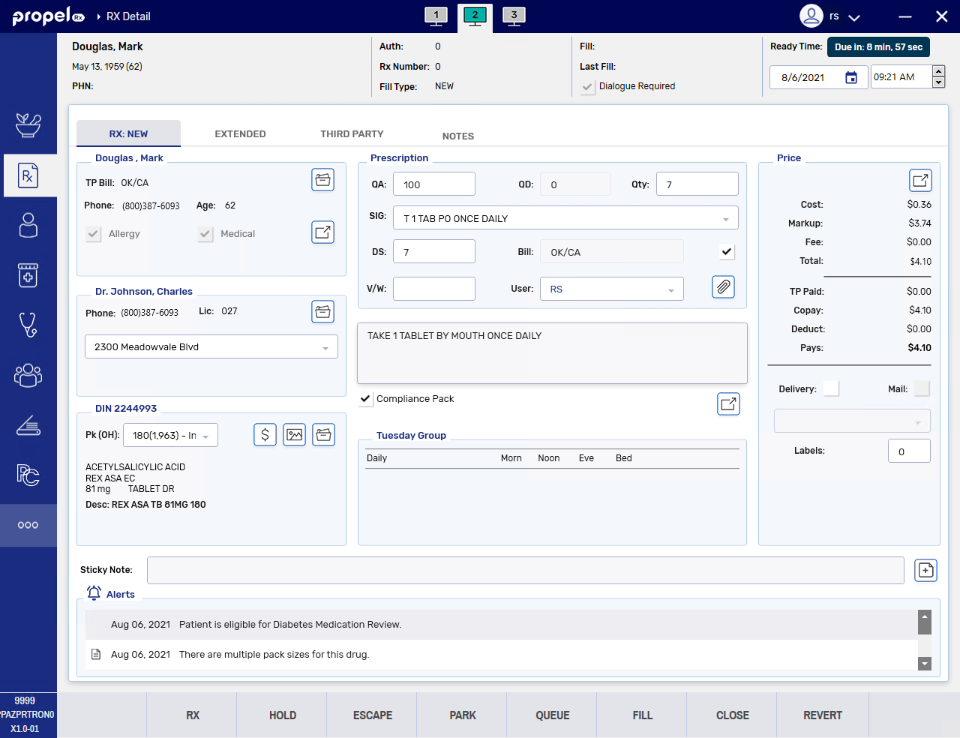Click the Sticky Note input field
This screenshot has height=738, width=960.
tap(525, 570)
